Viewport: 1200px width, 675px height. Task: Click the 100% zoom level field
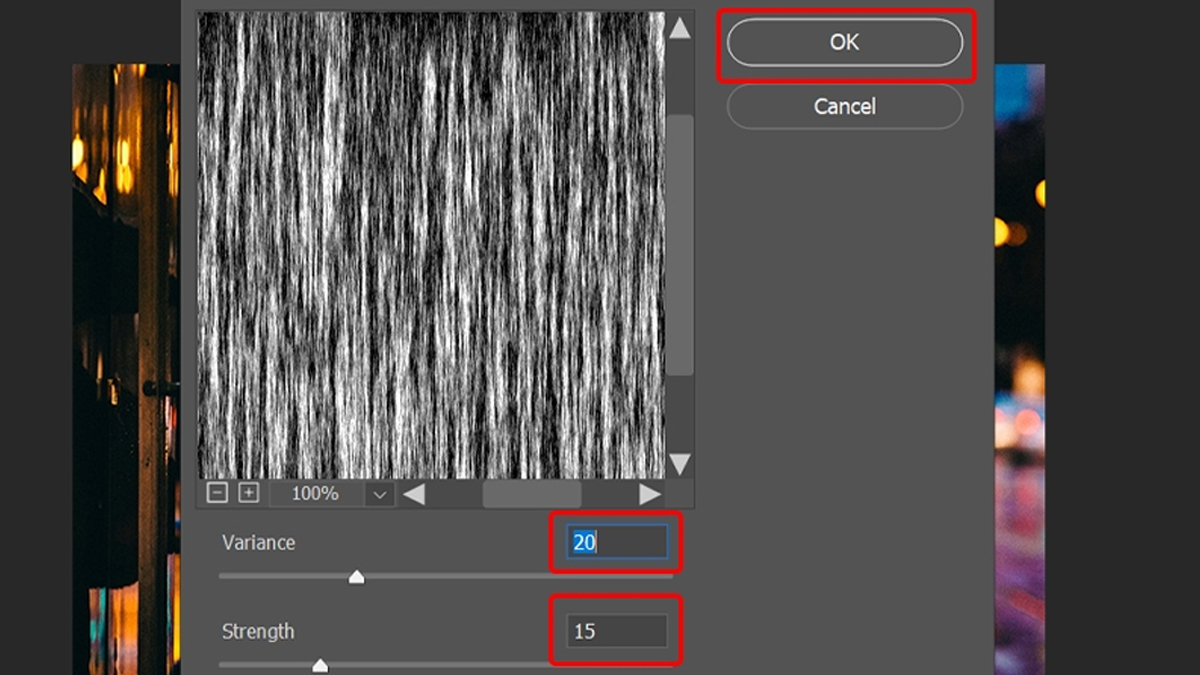315,494
